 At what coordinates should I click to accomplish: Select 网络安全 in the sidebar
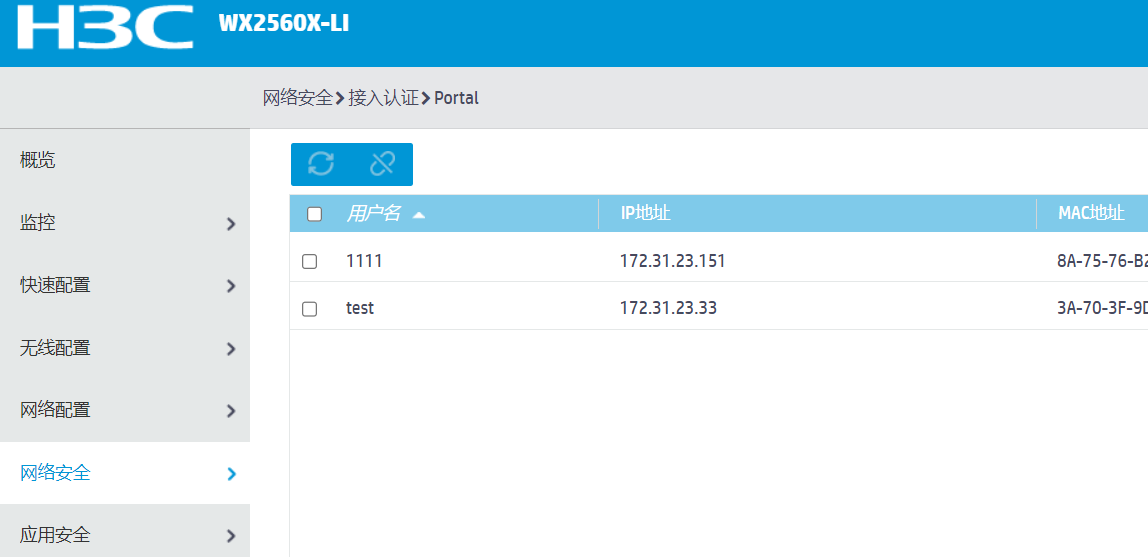point(56,473)
